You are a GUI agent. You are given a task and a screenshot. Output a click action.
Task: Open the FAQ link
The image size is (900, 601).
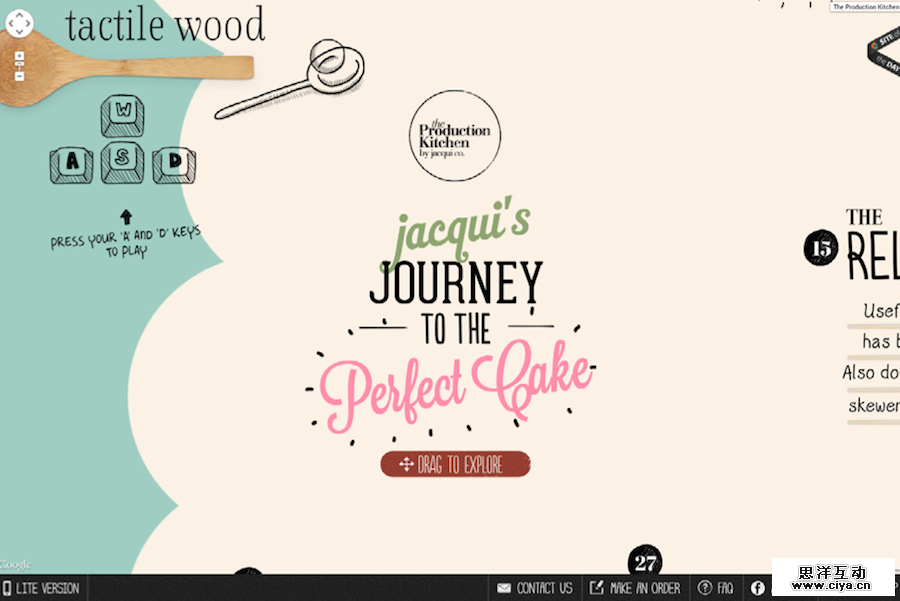pos(723,588)
